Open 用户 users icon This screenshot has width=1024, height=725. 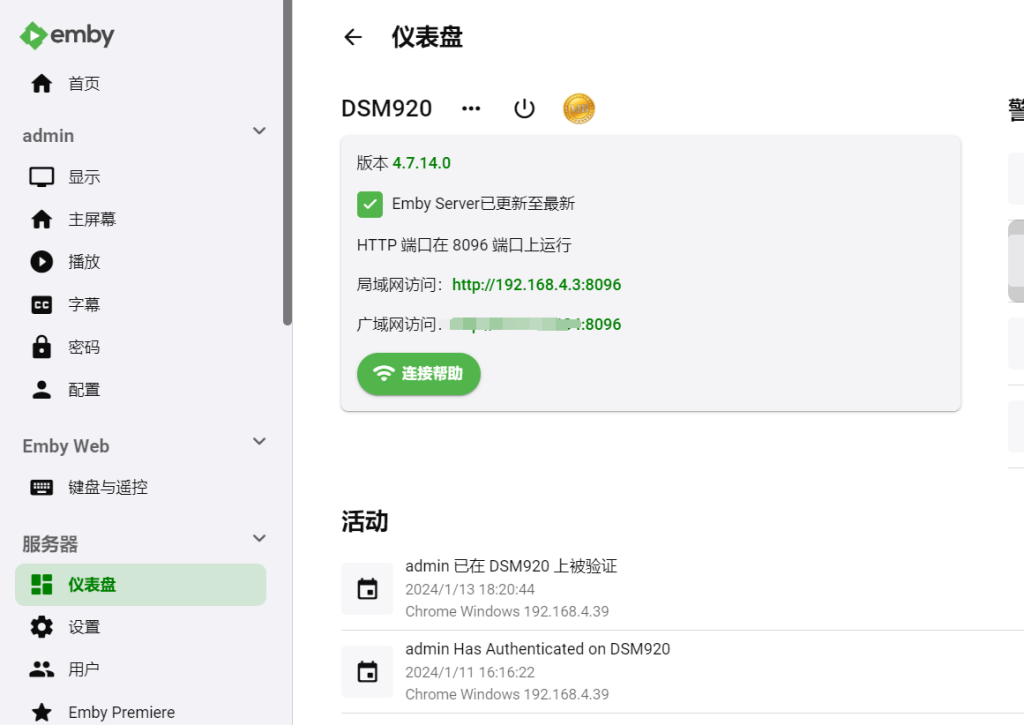(x=42, y=669)
